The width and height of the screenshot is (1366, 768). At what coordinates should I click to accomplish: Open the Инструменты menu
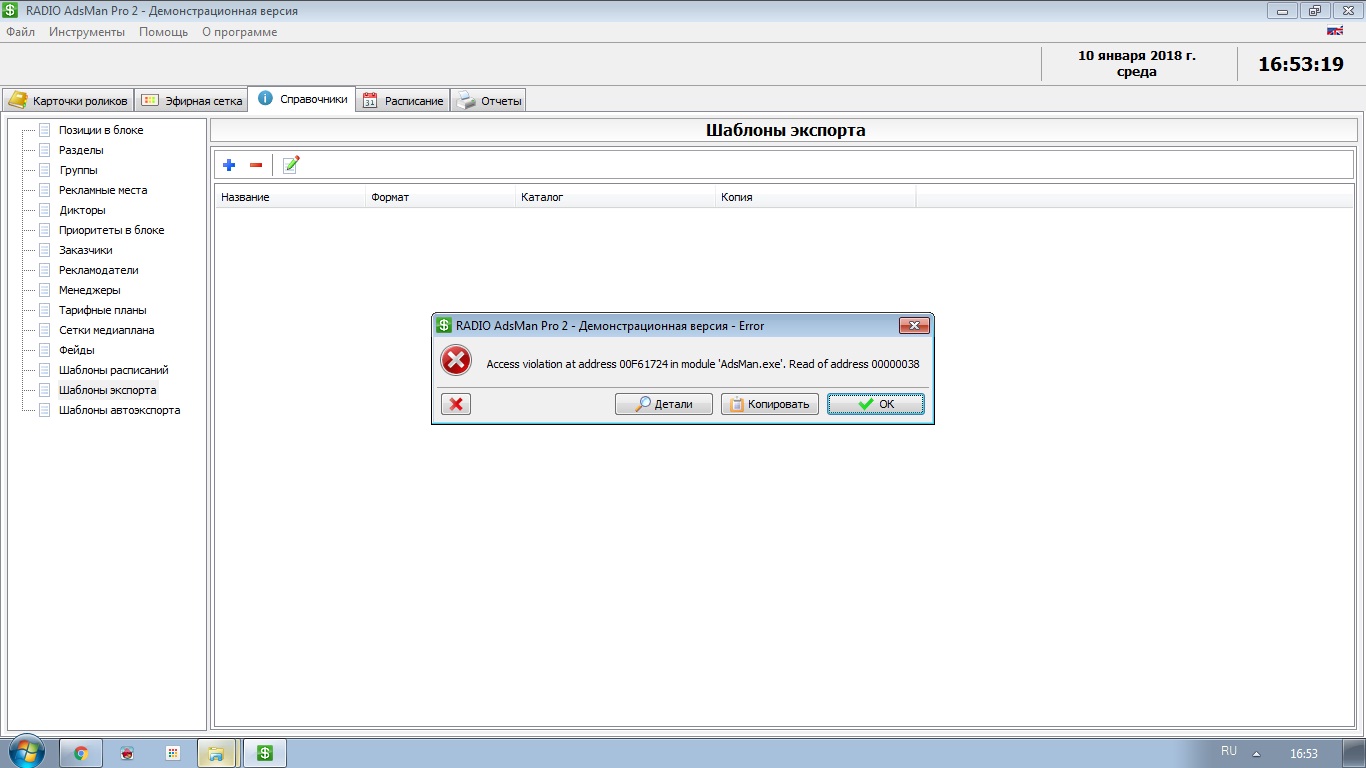click(87, 32)
